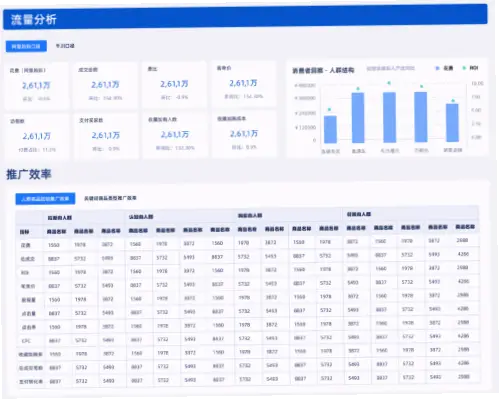499x399 pixels.
Task: Open the 成交金额 metric card
Action: pos(105,85)
